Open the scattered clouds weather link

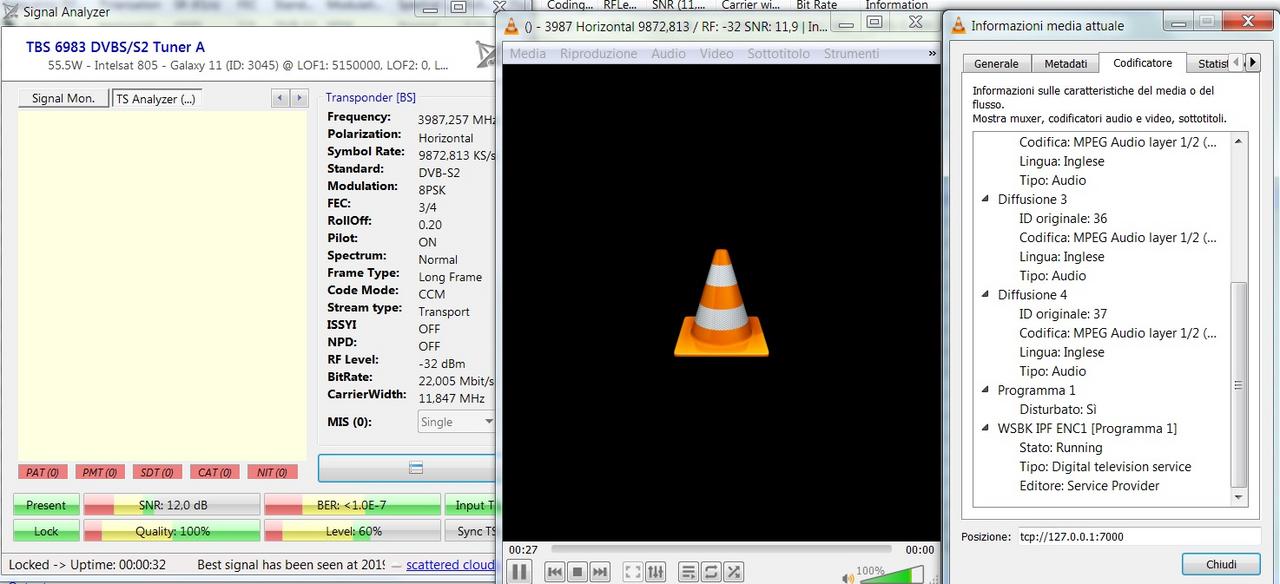[451, 565]
